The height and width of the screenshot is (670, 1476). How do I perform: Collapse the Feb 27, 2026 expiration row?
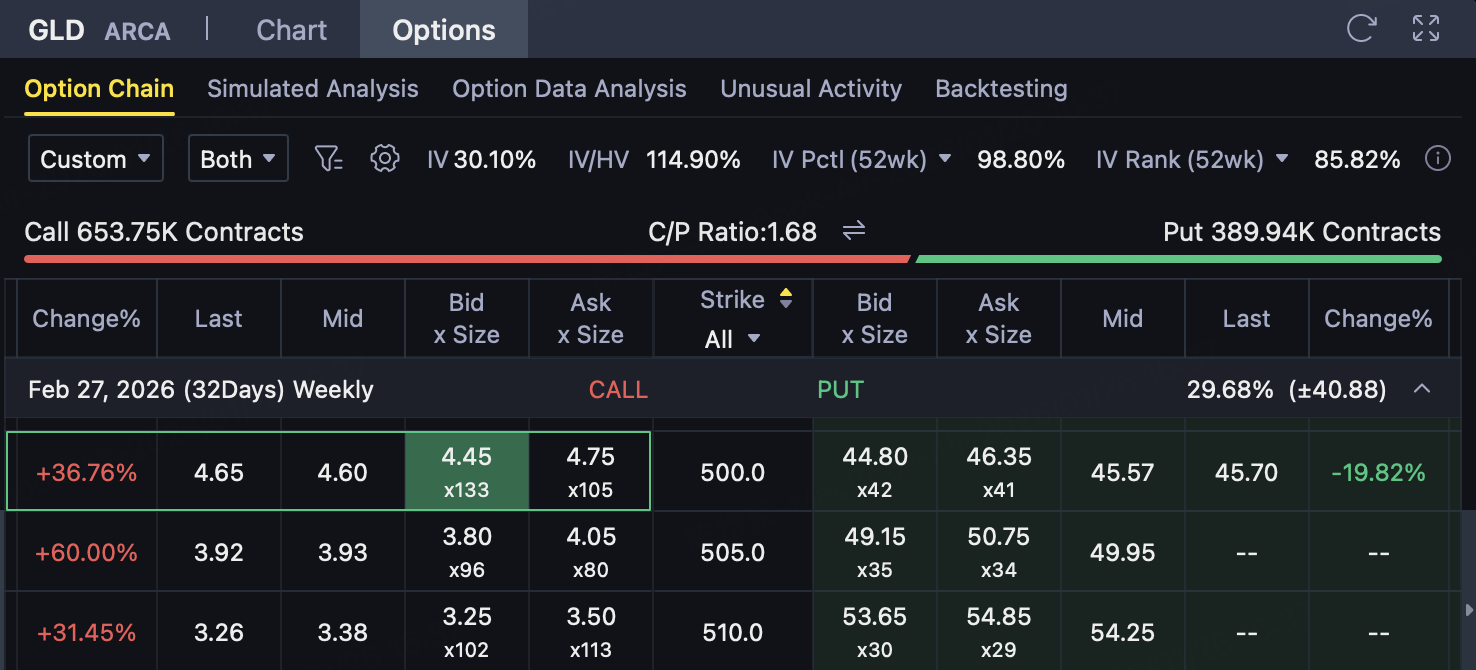[x=1421, y=389]
